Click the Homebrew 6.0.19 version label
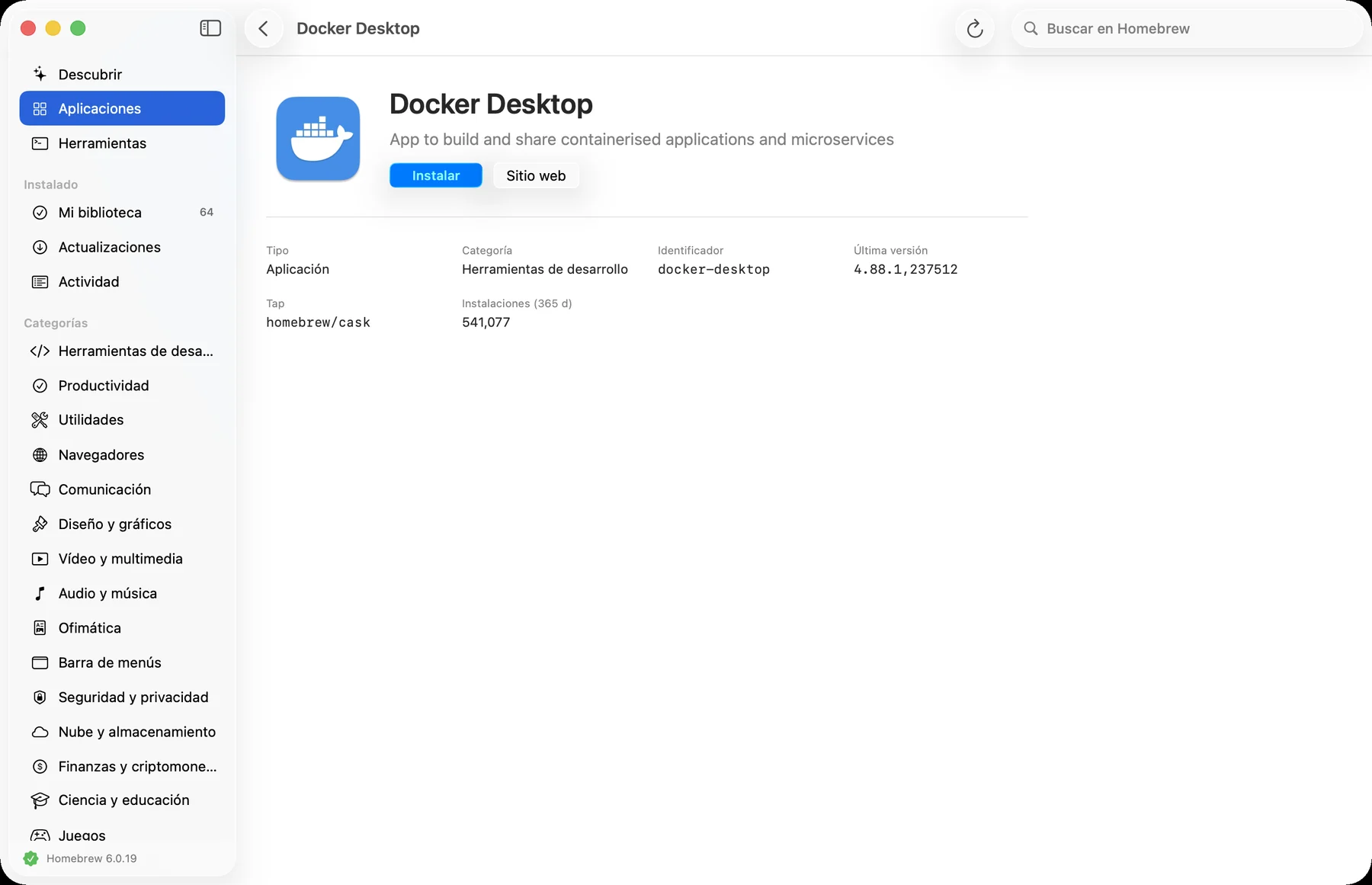The image size is (1372, 885). click(x=91, y=858)
